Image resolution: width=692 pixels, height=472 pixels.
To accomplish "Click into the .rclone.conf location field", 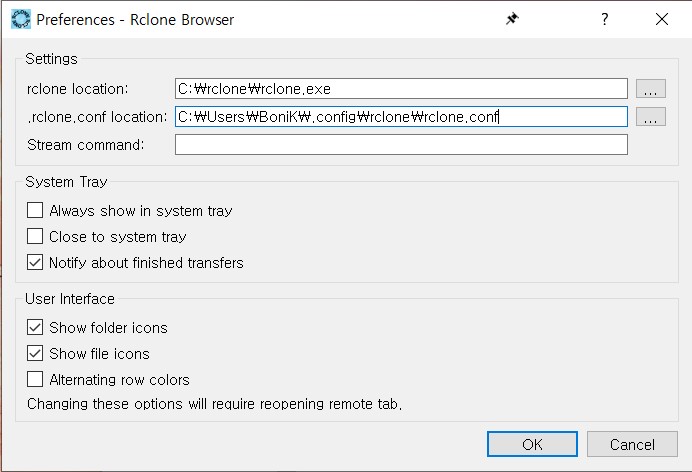I will click(401, 116).
